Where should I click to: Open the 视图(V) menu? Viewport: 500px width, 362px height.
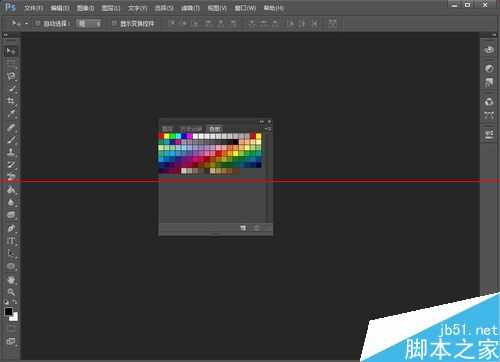[217, 8]
